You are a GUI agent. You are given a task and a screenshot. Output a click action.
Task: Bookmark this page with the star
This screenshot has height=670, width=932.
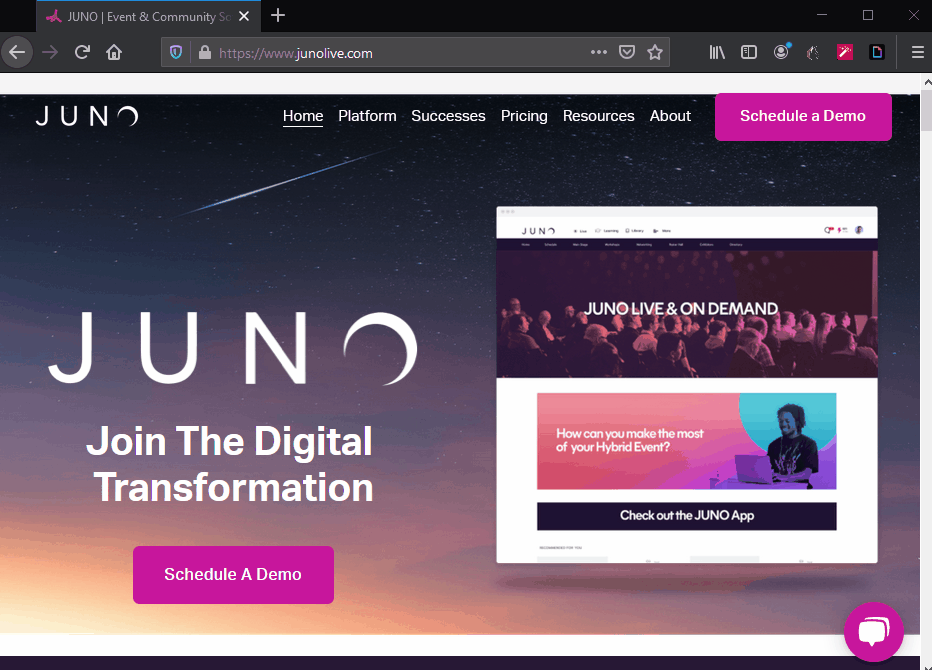coord(655,52)
